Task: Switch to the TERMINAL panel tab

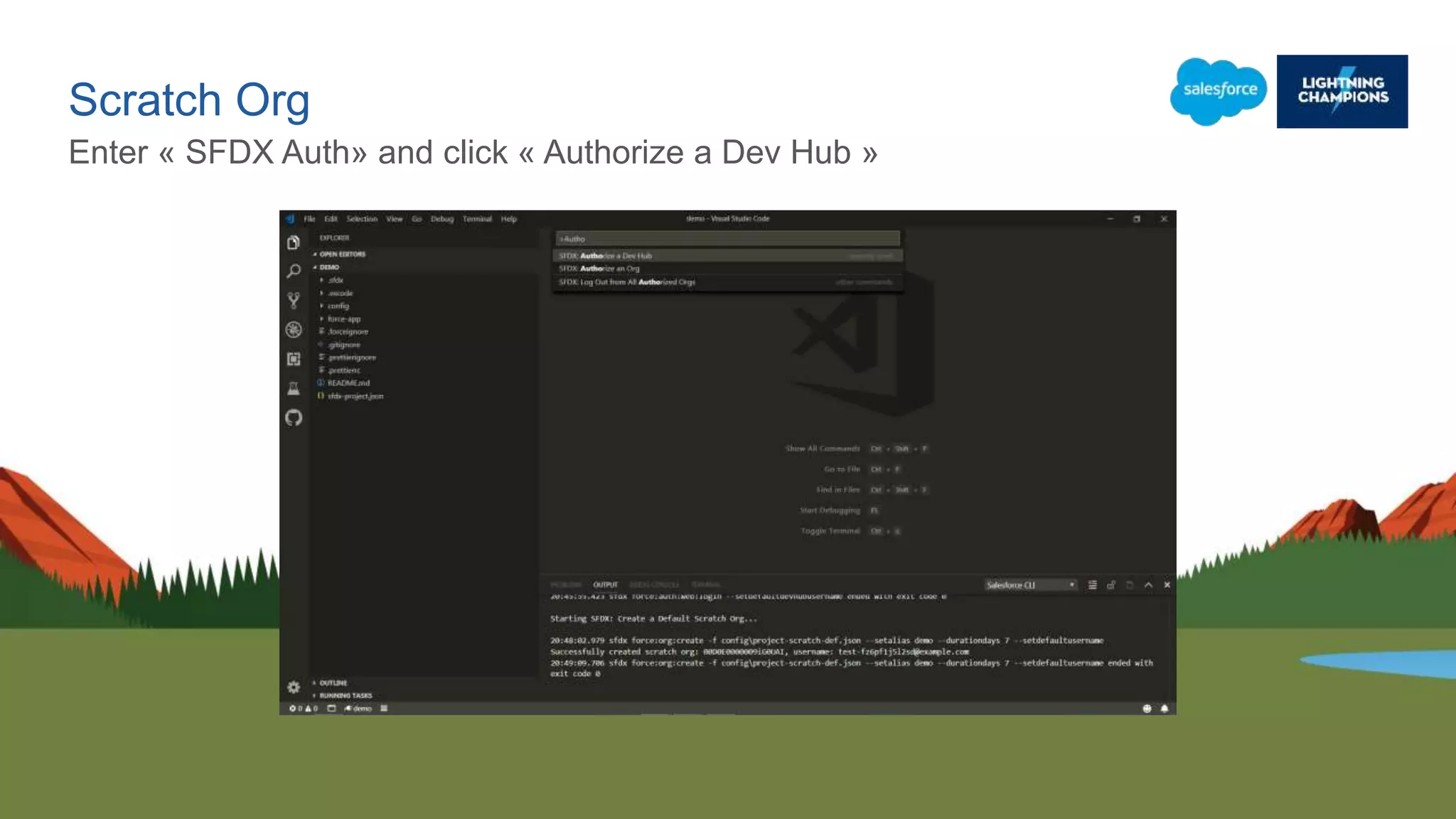Action: [x=706, y=585]
